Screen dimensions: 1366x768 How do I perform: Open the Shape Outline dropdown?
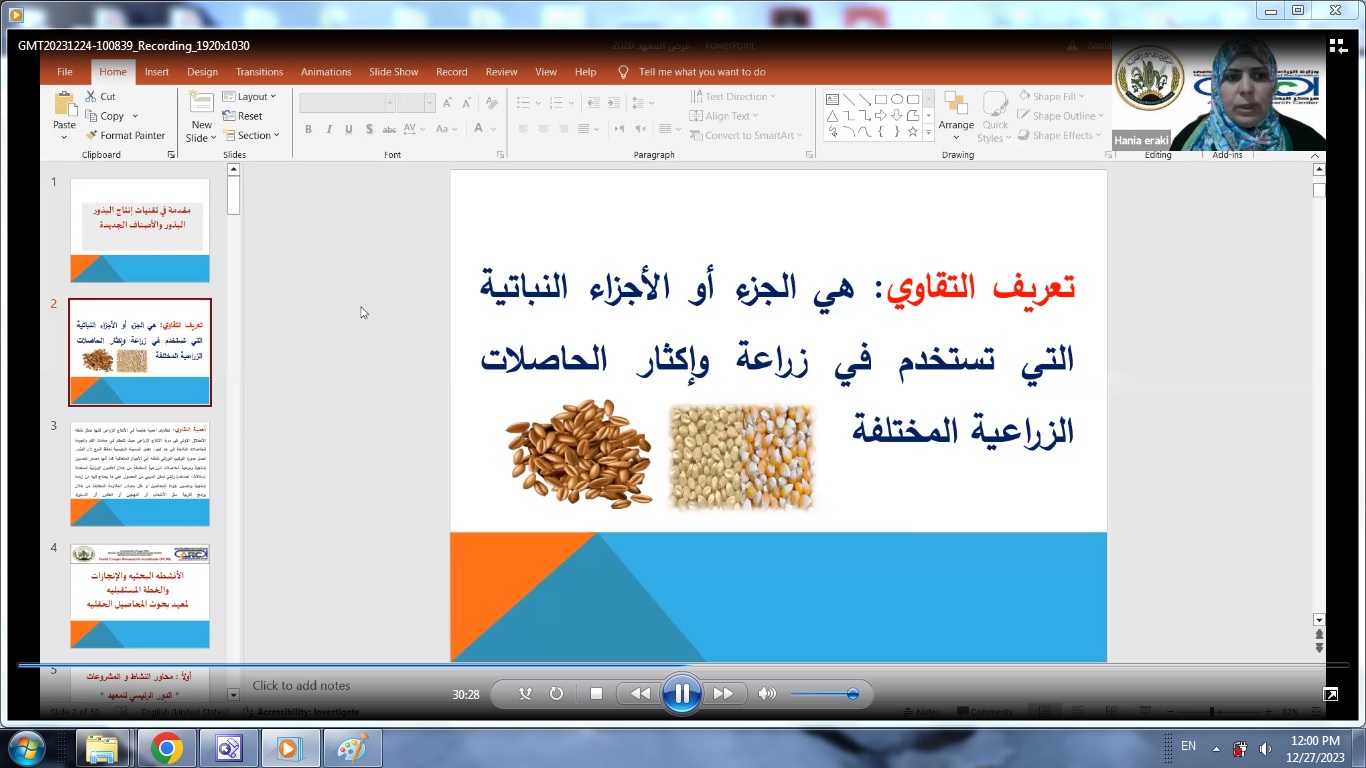pyautogui.click(x=1060, y=116)
